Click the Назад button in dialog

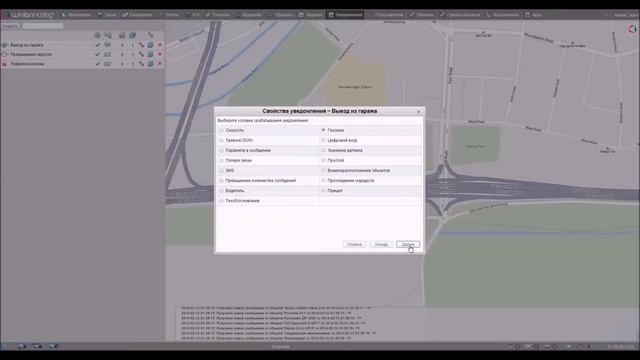point(381,244)
